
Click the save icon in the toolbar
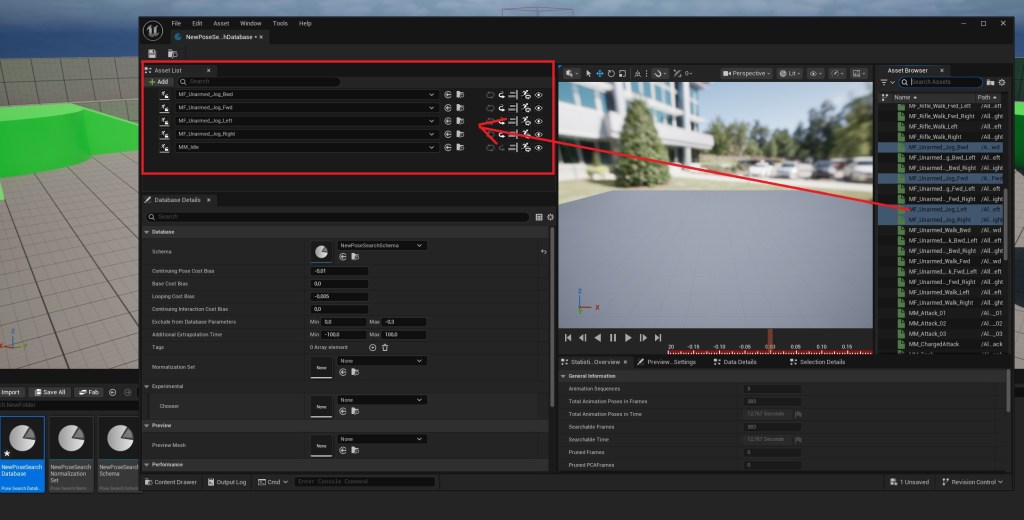coord(152,53)
